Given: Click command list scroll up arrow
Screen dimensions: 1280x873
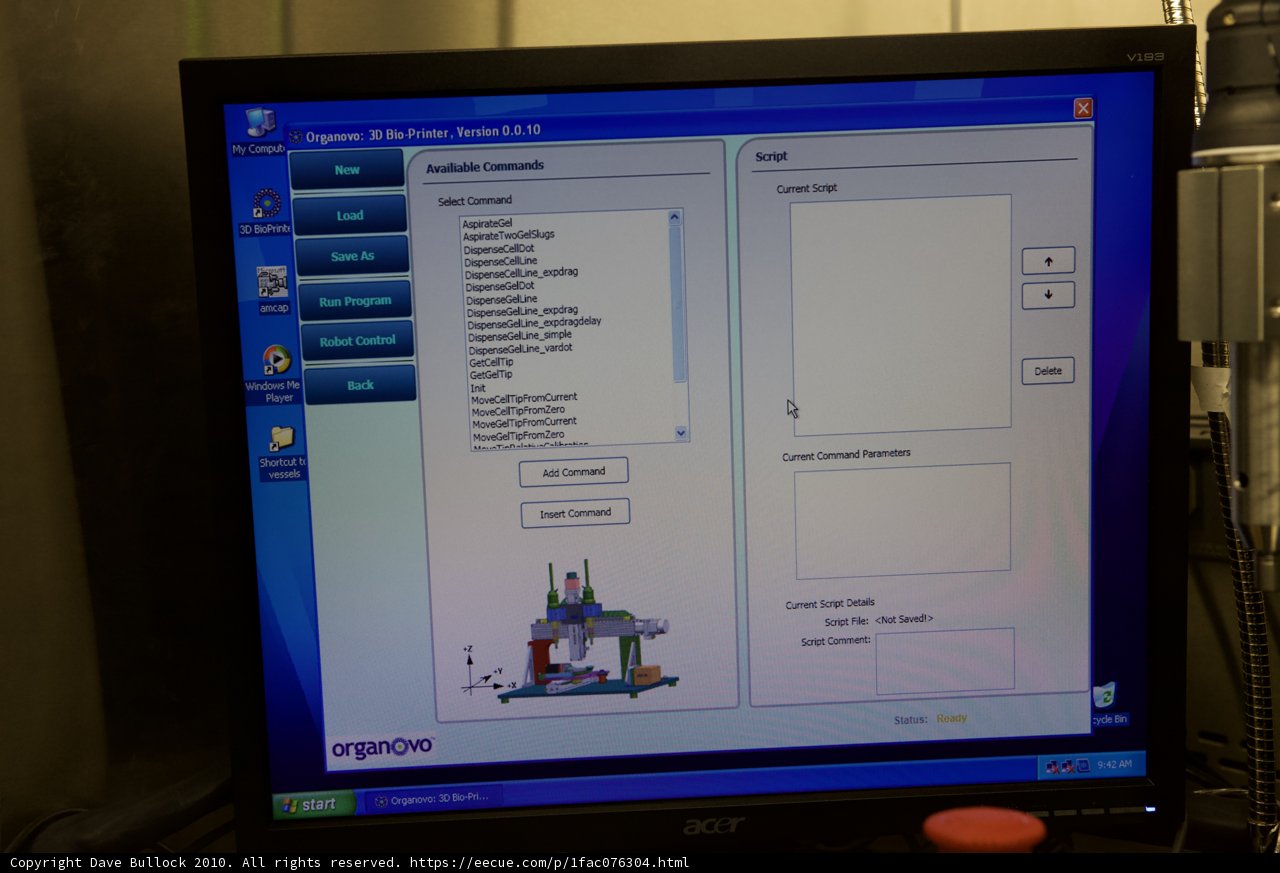Looking at the screenshot, I should [x=674, y=217].
